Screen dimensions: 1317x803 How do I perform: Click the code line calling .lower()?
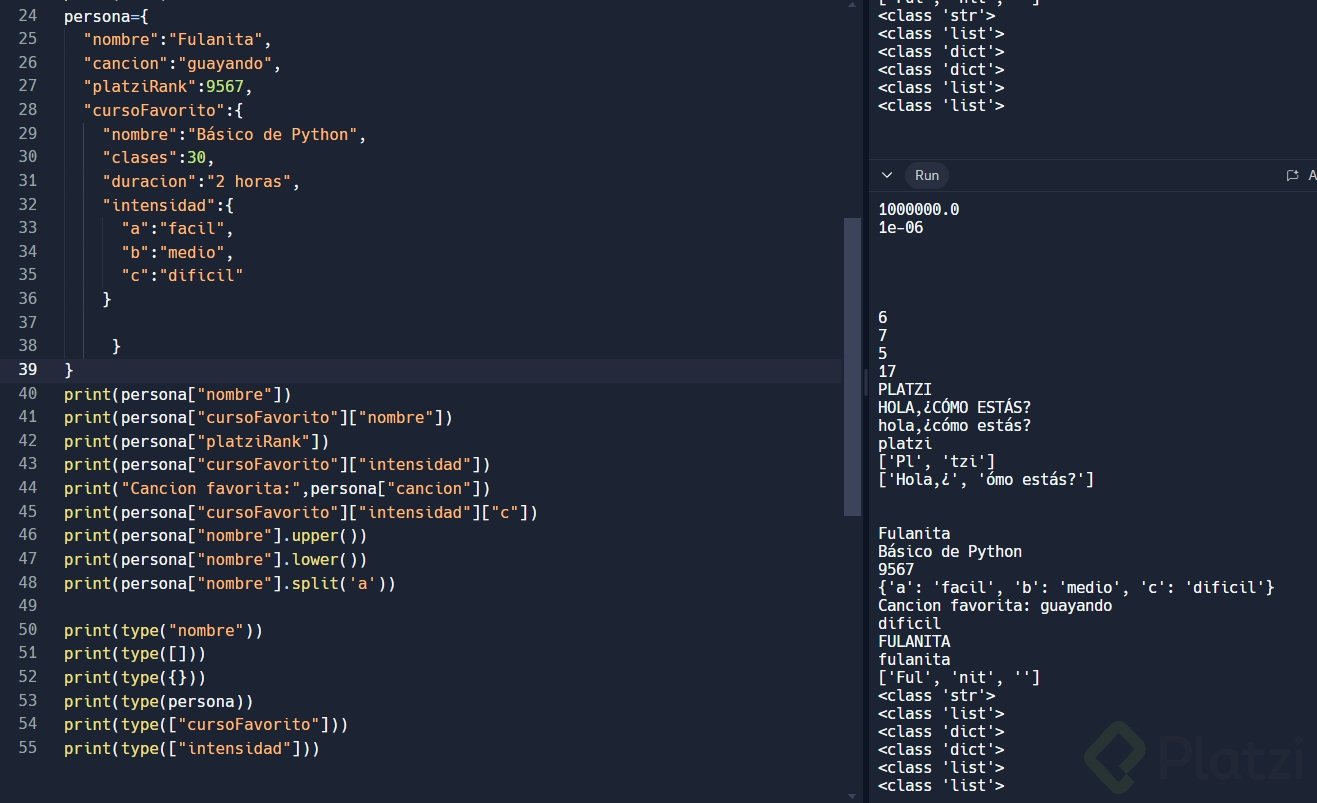pyautogui.click(x=215, y=559)
